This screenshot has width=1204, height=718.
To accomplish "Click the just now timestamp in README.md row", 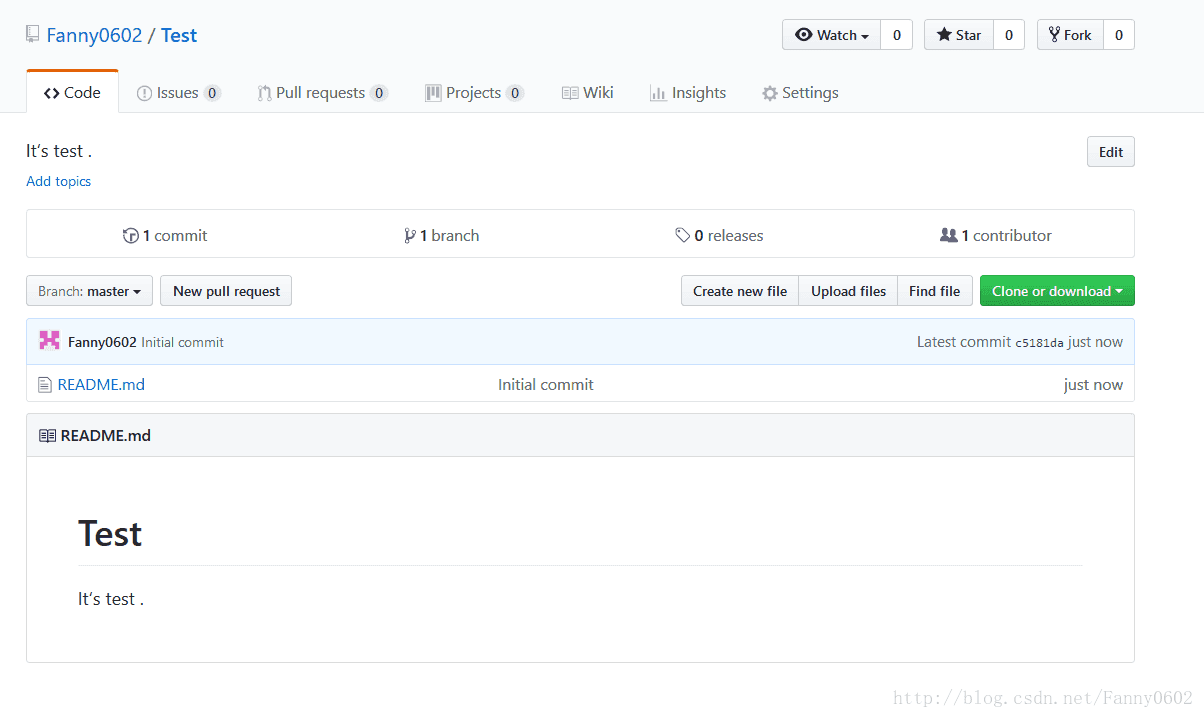I will [1093, 385].
